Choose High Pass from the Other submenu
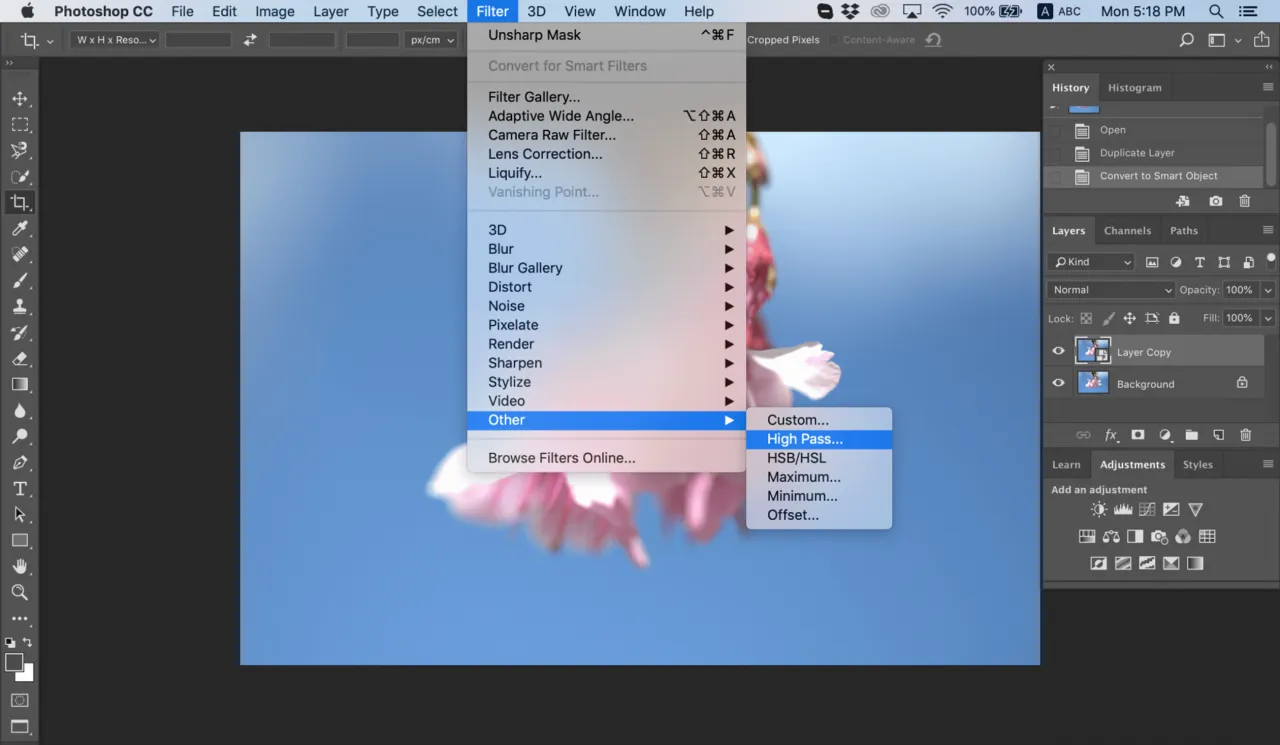 coord(805,438)
